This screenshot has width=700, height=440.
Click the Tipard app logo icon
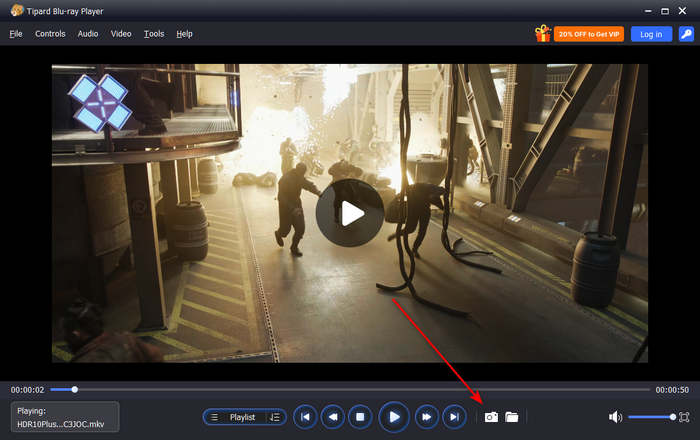17,10
